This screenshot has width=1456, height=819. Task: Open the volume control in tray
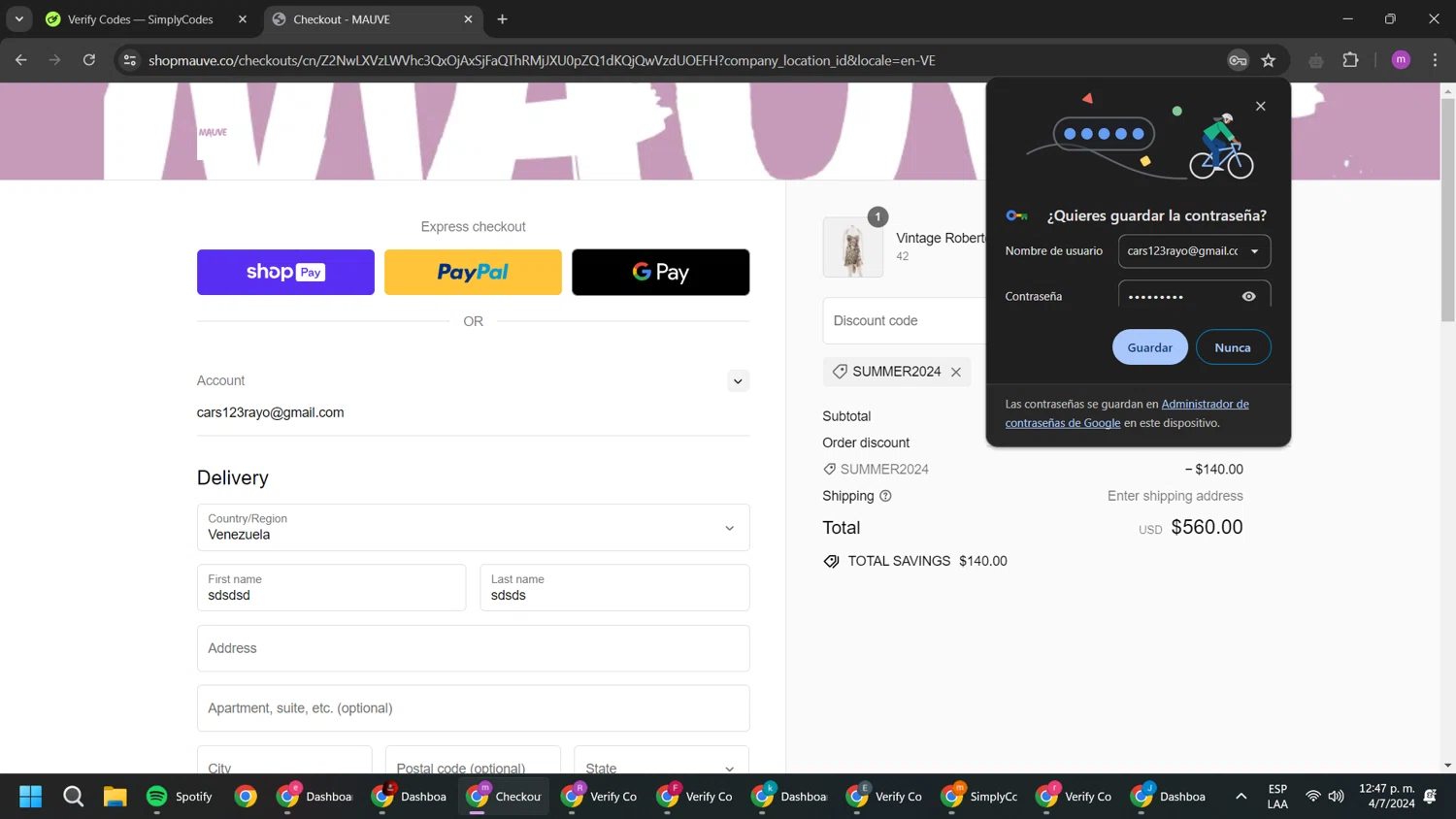(1337, 797)
